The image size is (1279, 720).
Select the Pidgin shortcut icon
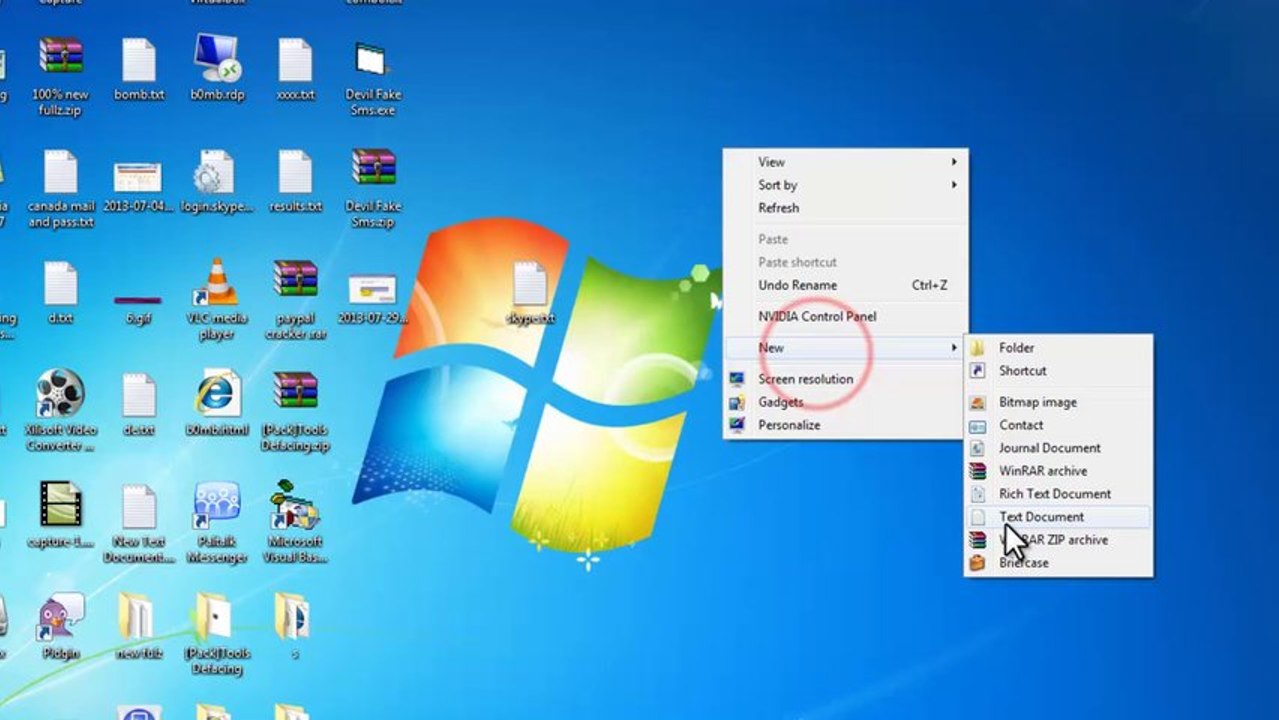click(x=60, y=618)
